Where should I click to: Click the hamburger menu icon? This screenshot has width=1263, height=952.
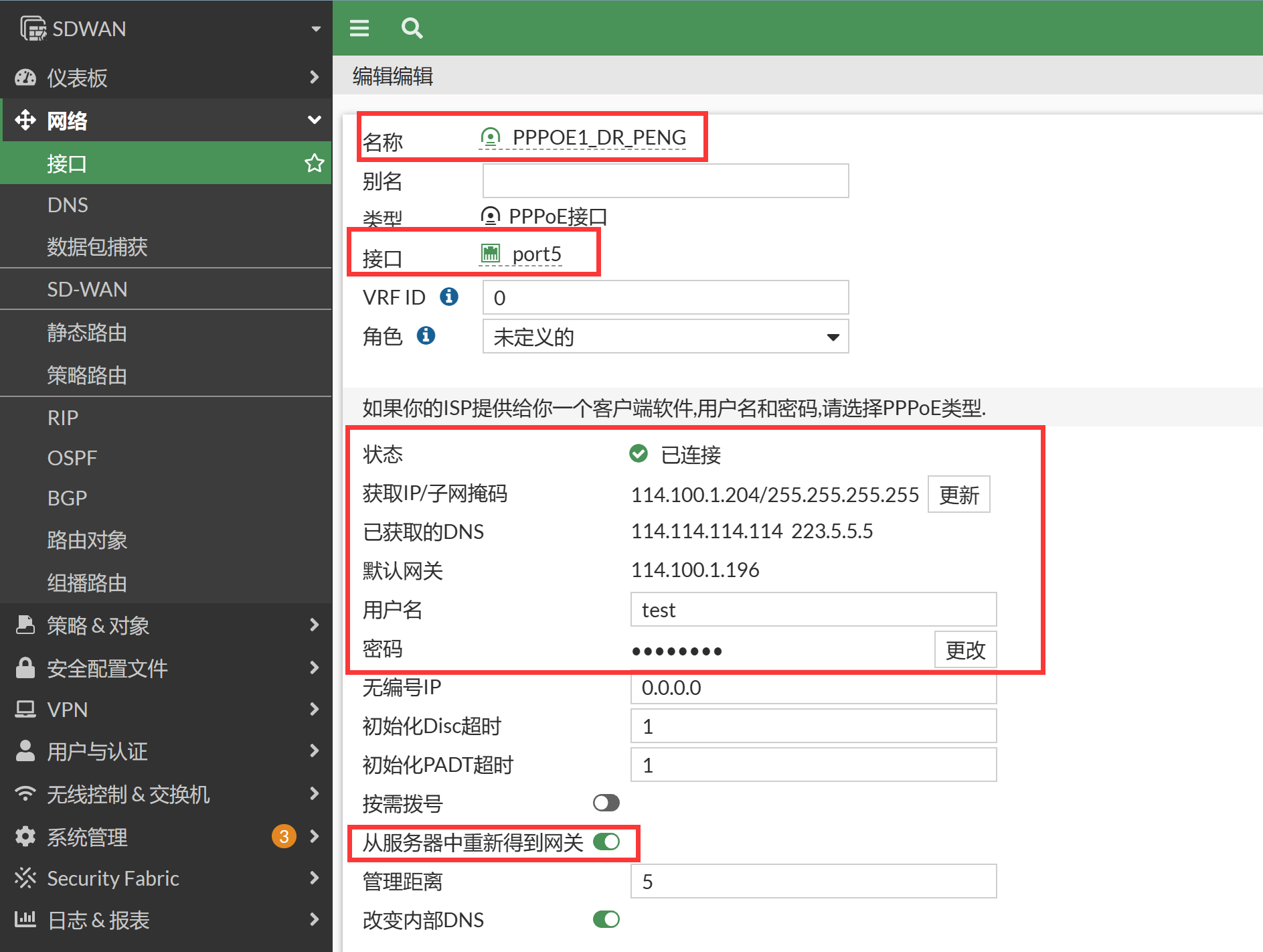(x=359, y=28)
